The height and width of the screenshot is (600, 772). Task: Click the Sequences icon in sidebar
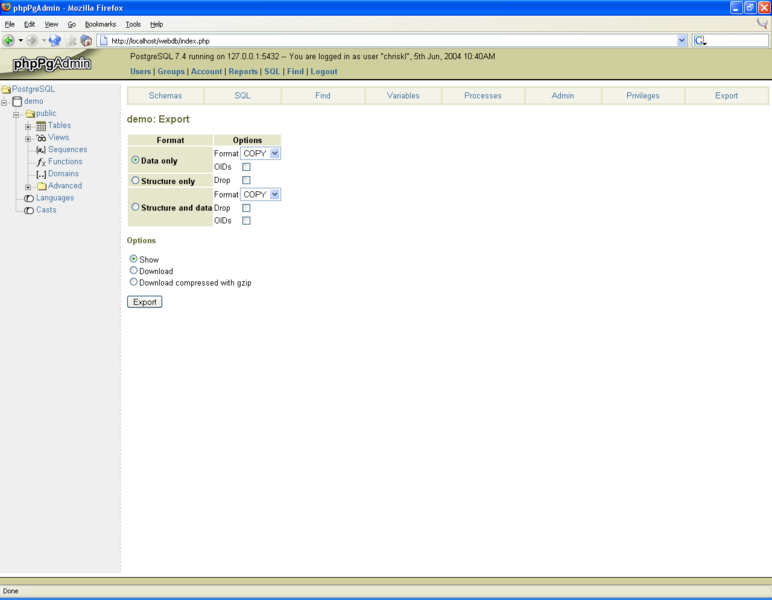[41, 150]
